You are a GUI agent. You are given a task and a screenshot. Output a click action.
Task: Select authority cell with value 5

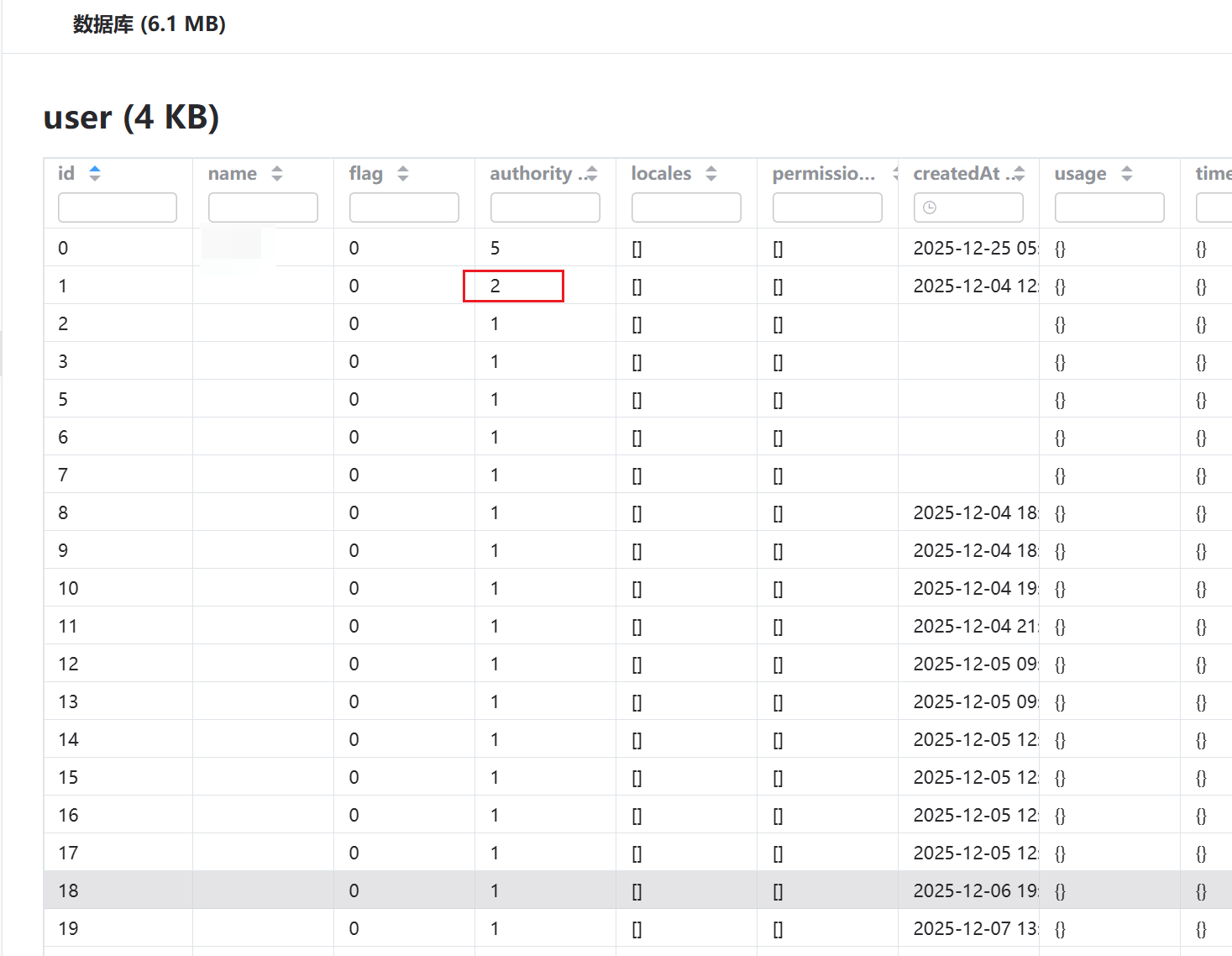[x=495, y=249]
